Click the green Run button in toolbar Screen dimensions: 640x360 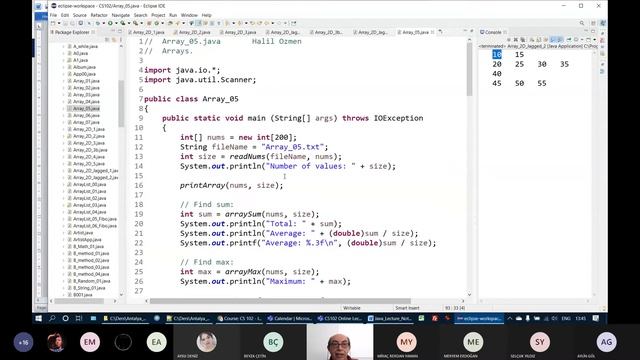pos(110,23)
